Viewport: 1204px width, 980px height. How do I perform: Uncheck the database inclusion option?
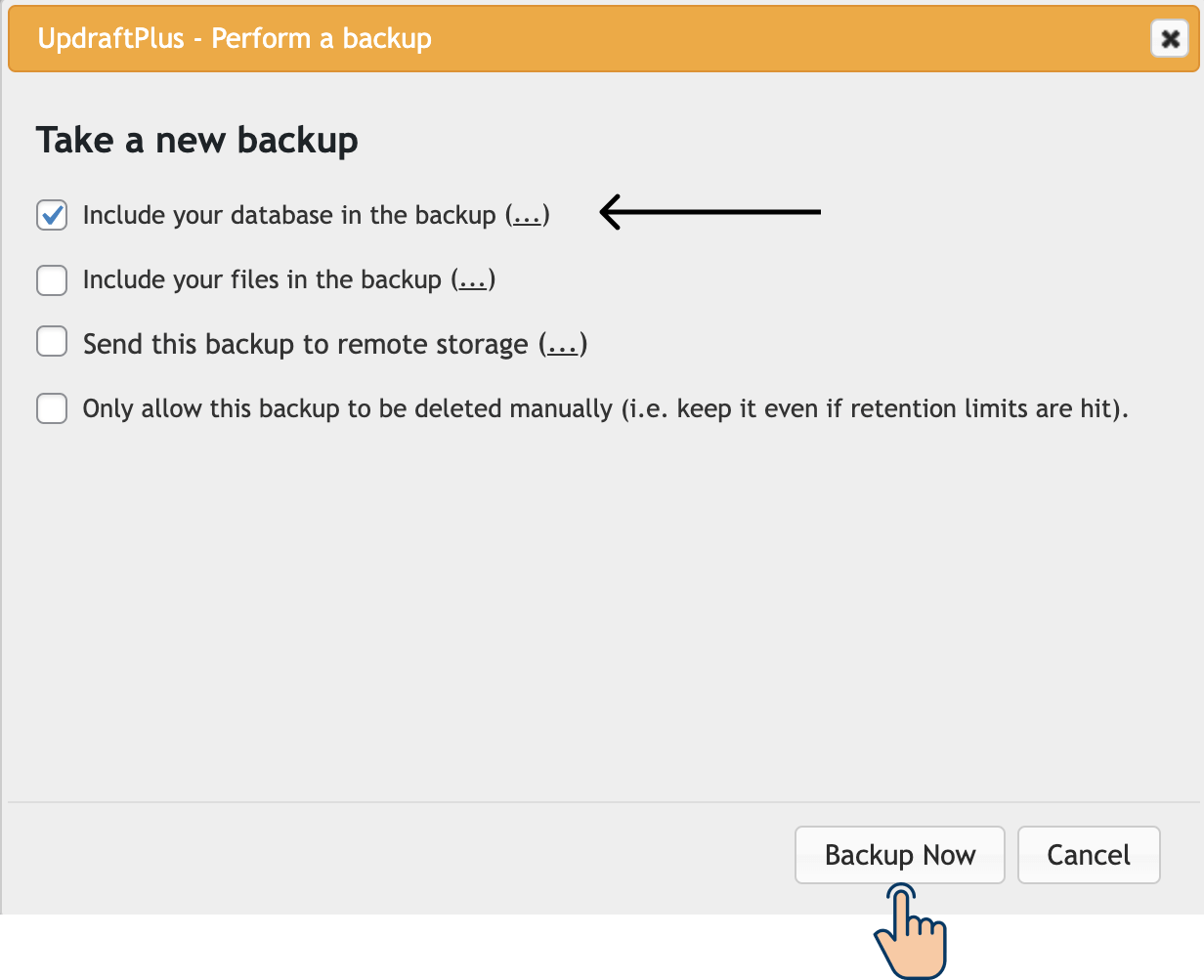51,215
